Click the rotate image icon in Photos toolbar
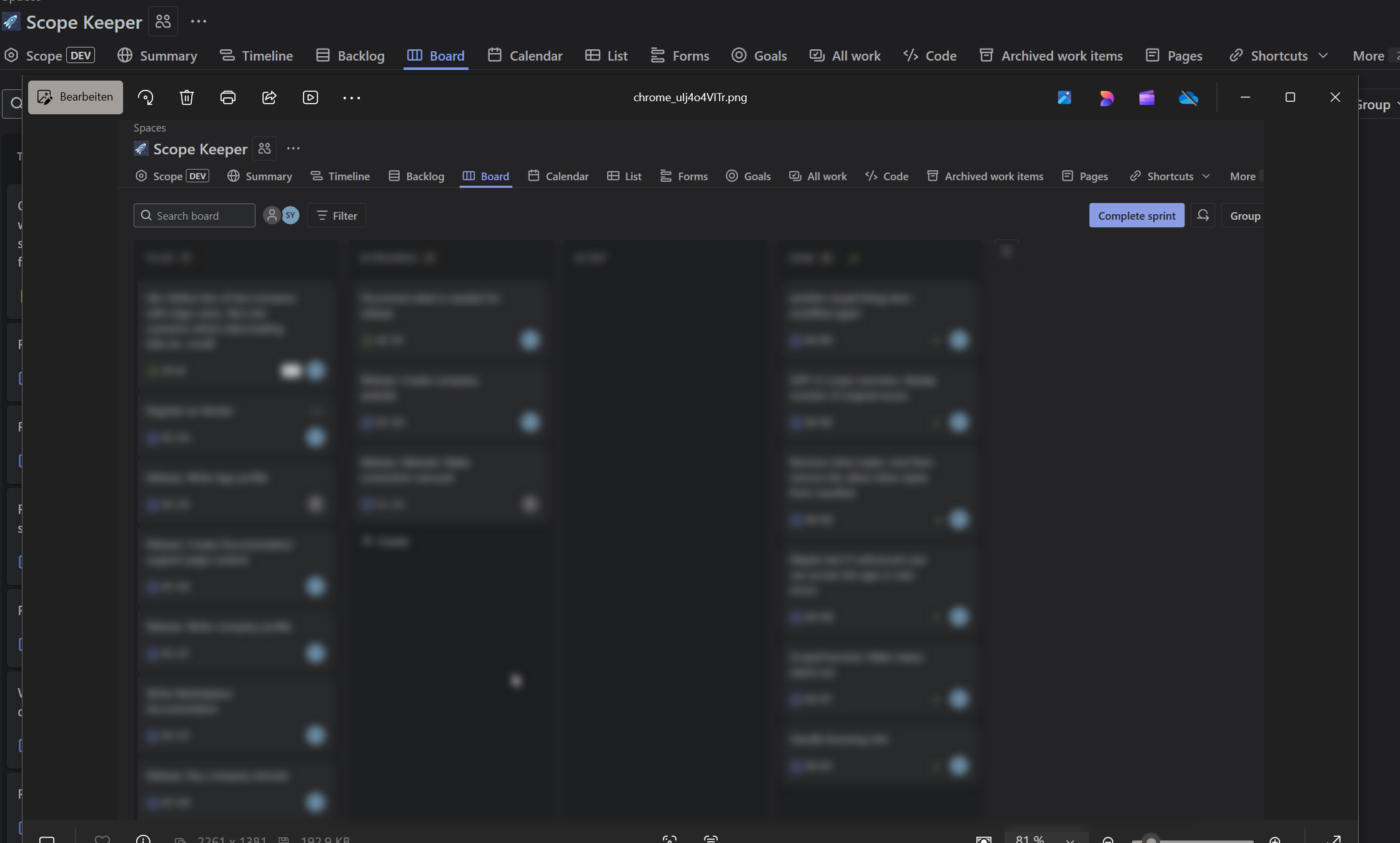Screen dimensions: 1400x843 tap(146, 97)
